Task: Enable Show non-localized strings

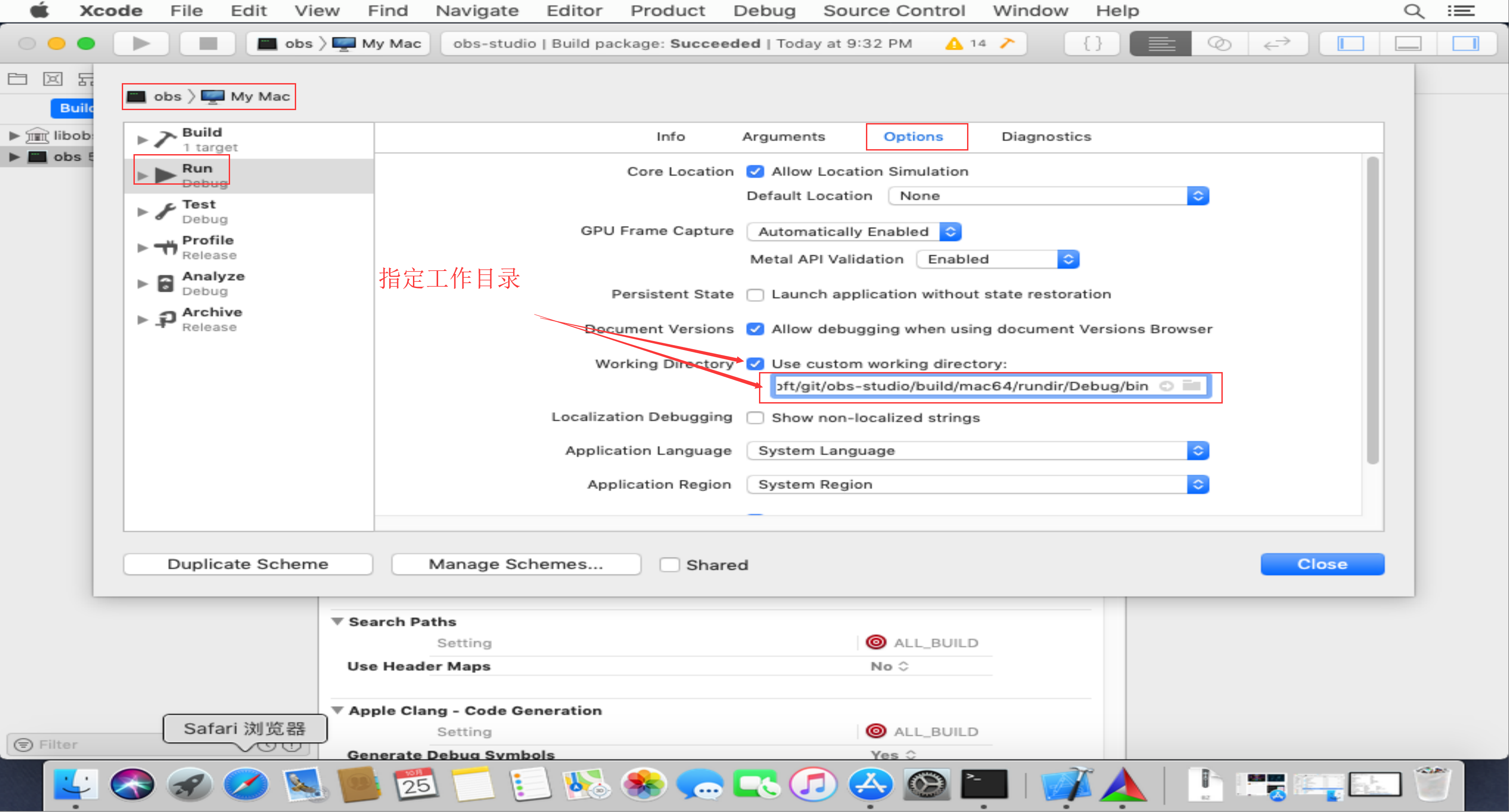Action: pos(755,417)
